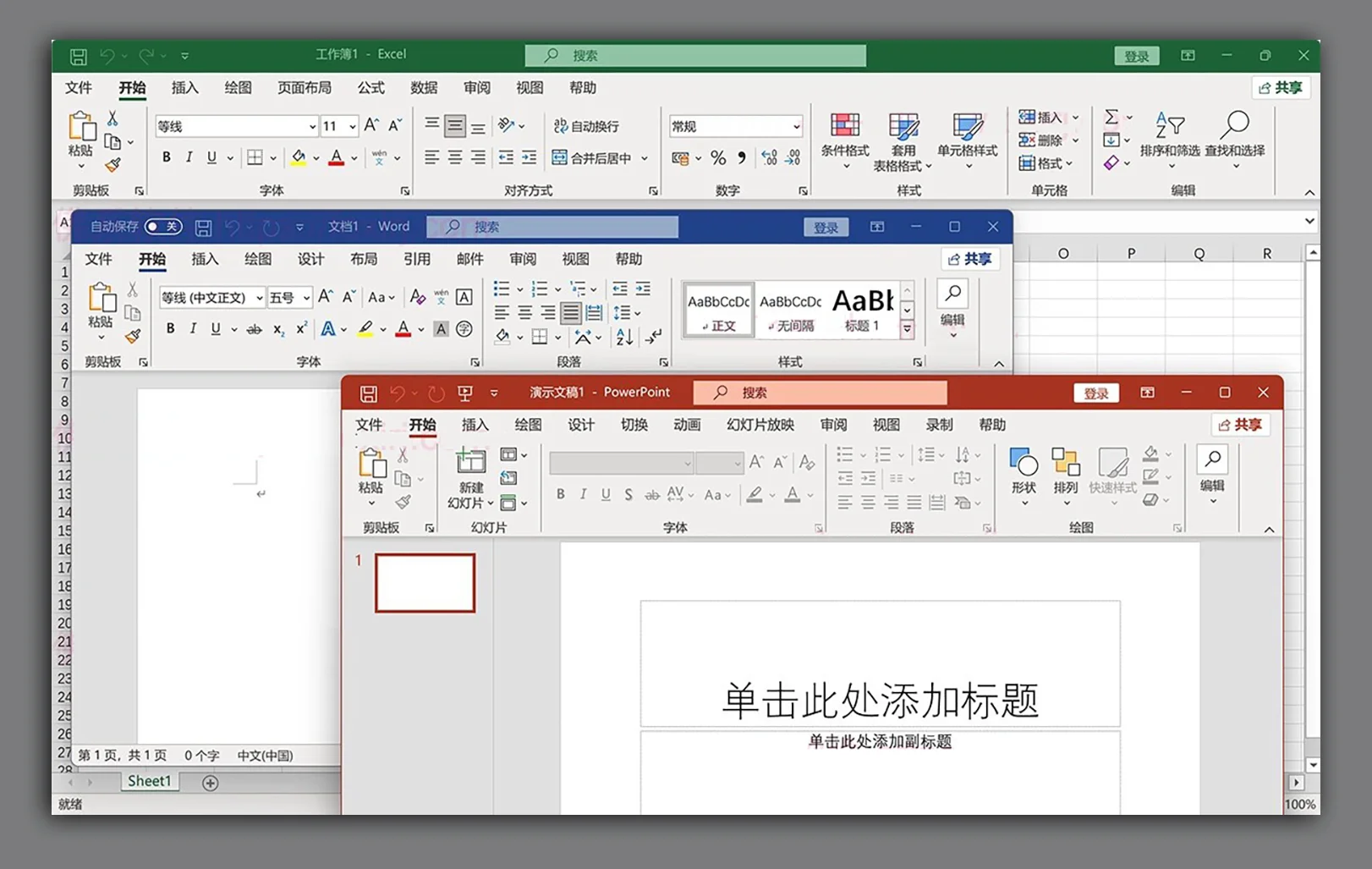Toggle Bold in Word font group
Image resolution: width=1372 pixels, height=869 pixels.
[x=170, y=328]
